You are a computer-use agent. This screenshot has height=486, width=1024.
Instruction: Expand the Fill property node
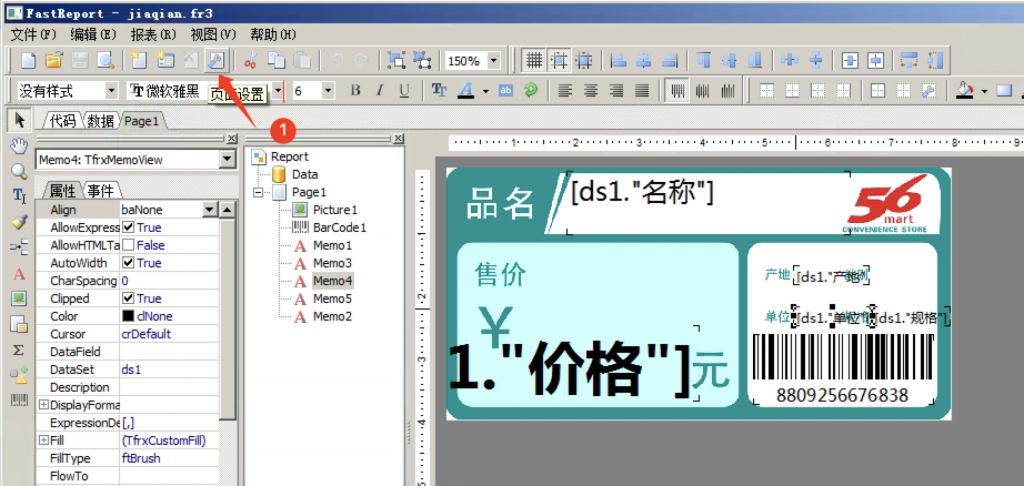pyautogui.click(x=43, y=441)
